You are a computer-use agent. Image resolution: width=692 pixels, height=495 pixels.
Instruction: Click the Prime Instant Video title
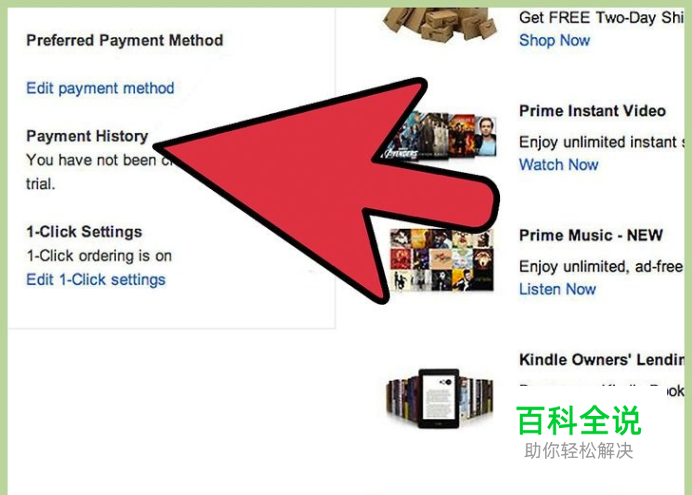click(592, 111)
